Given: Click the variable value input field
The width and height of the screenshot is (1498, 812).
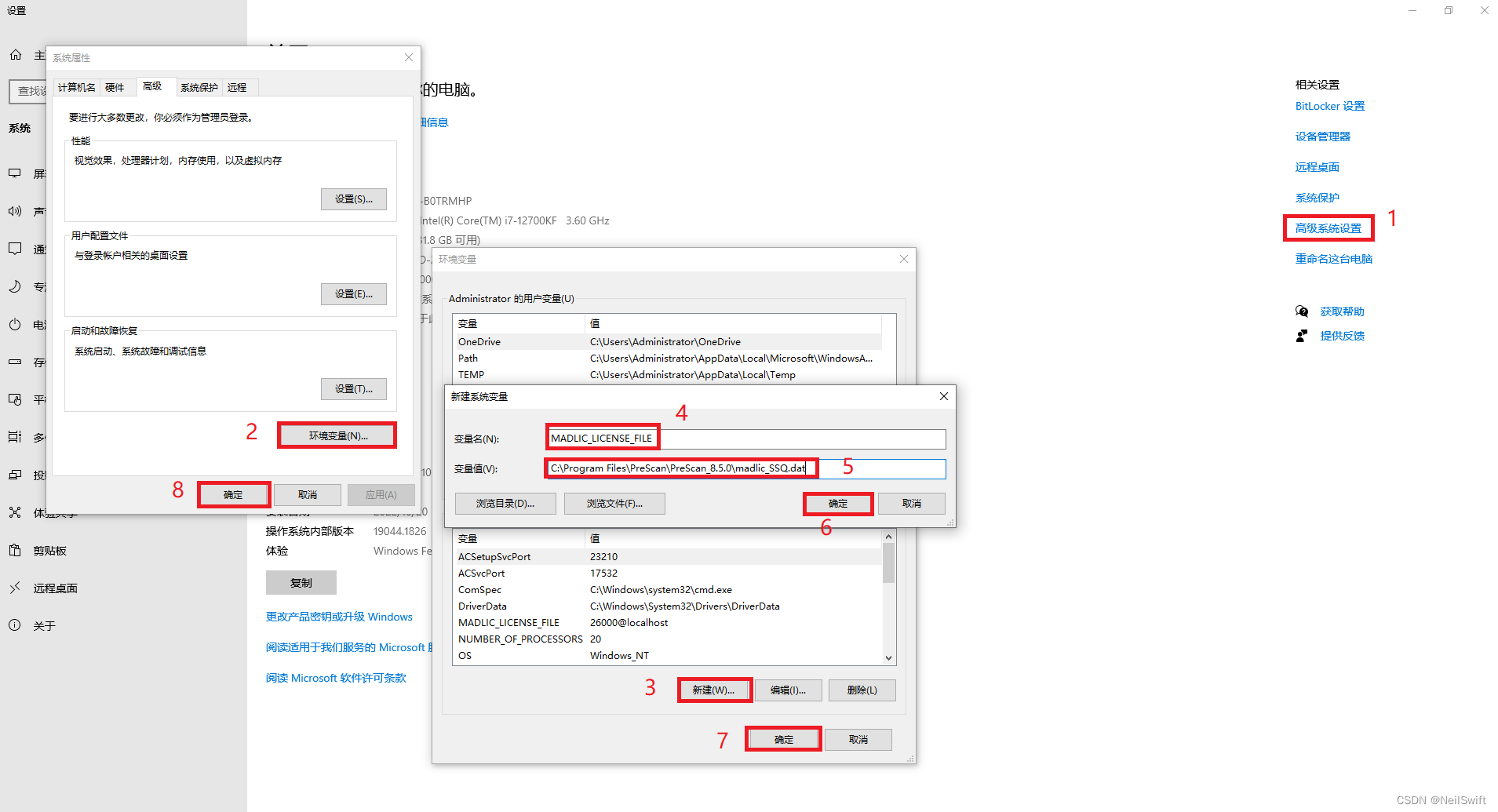Looking at the screenshot, I should click(x=746, y=468).
